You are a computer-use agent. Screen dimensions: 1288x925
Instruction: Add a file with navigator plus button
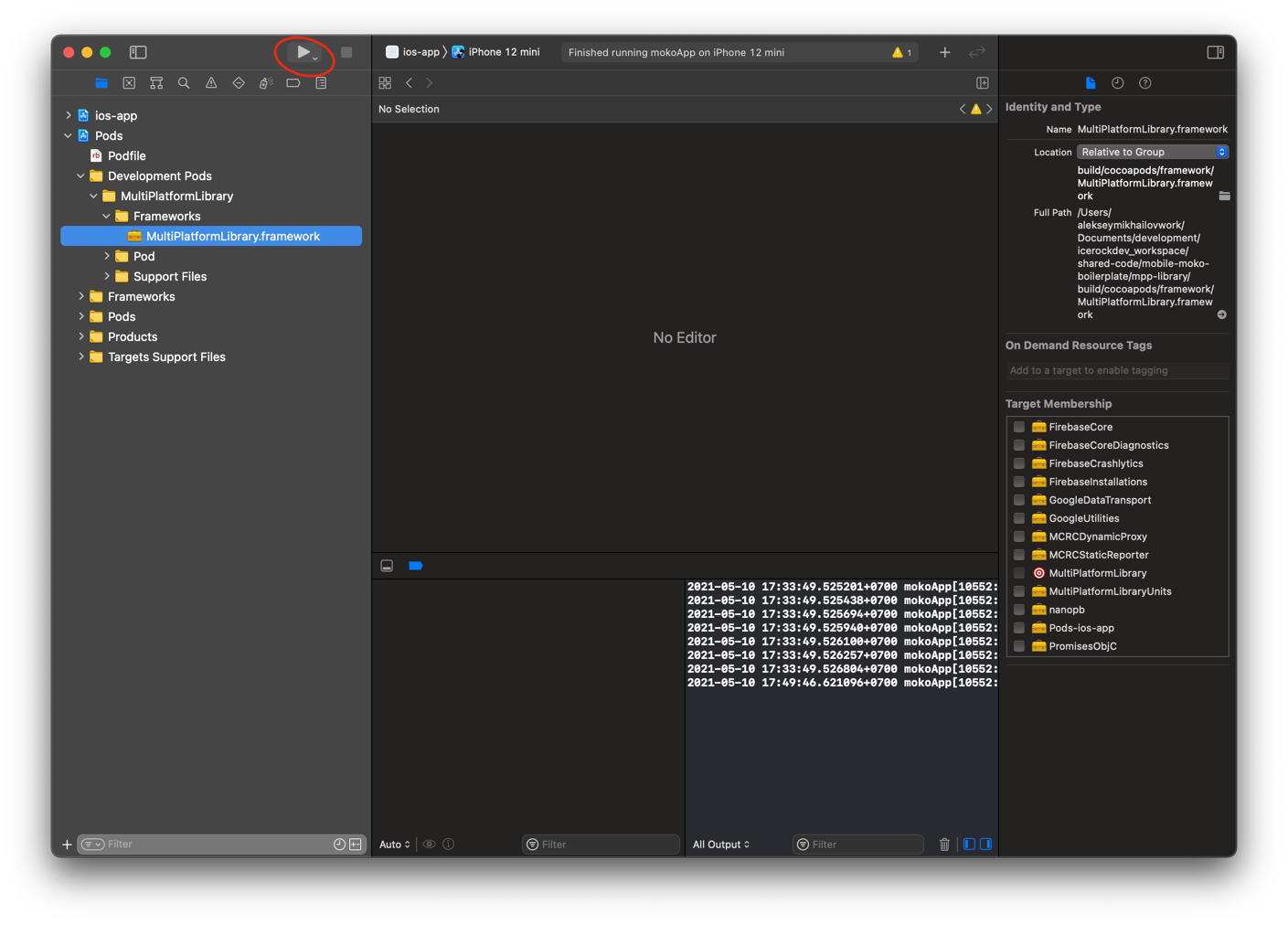[x=67, y=845]
